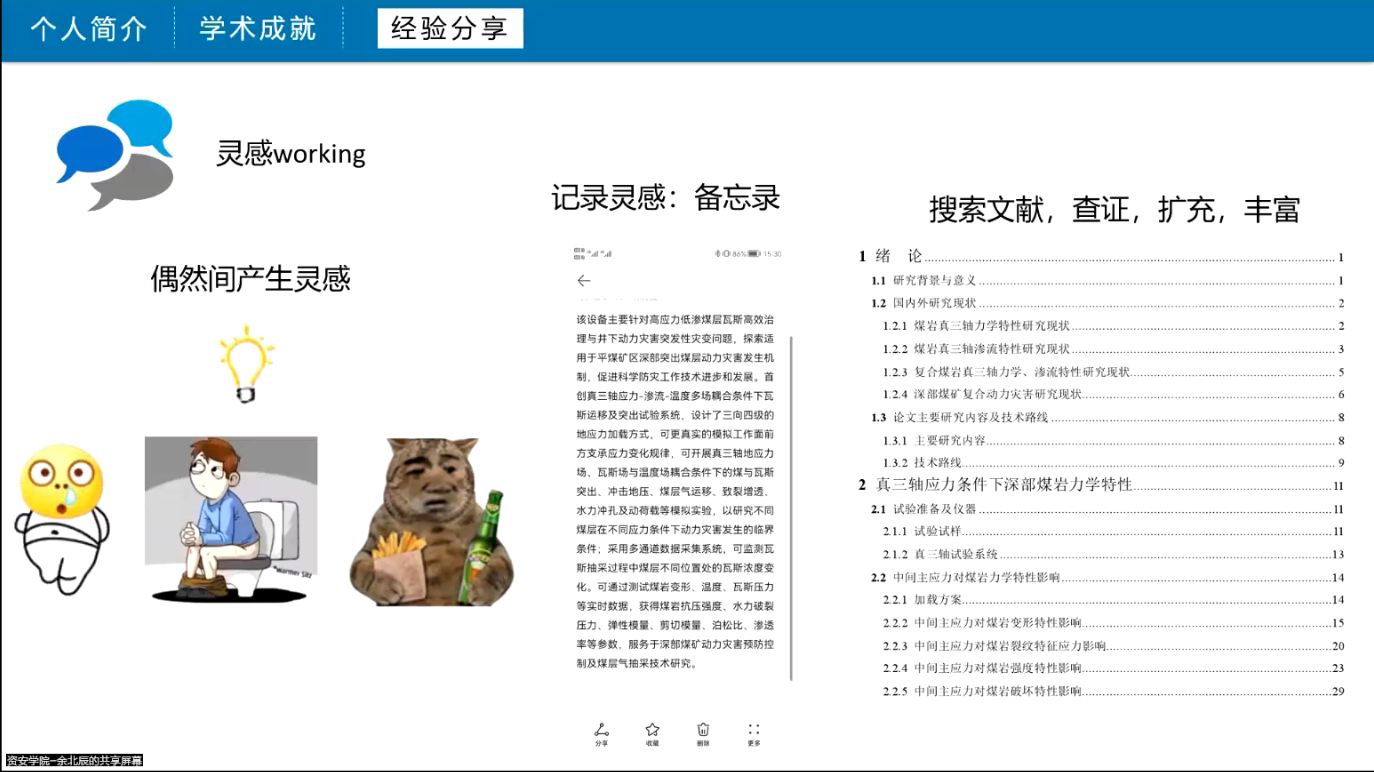Image resolution: width=1374 pixels, height=772 pixels.
Task: Click the phone clock reading 15:30
Action: 773,254
